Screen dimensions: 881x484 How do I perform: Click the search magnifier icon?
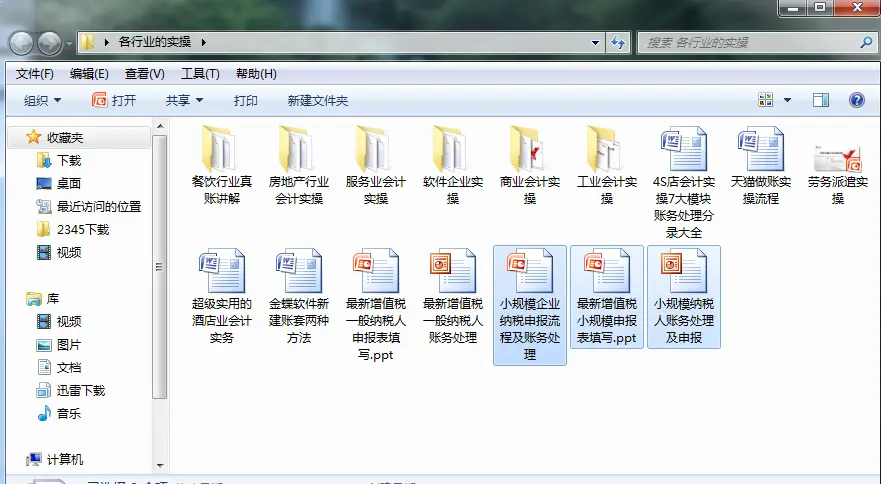(866, 42)
